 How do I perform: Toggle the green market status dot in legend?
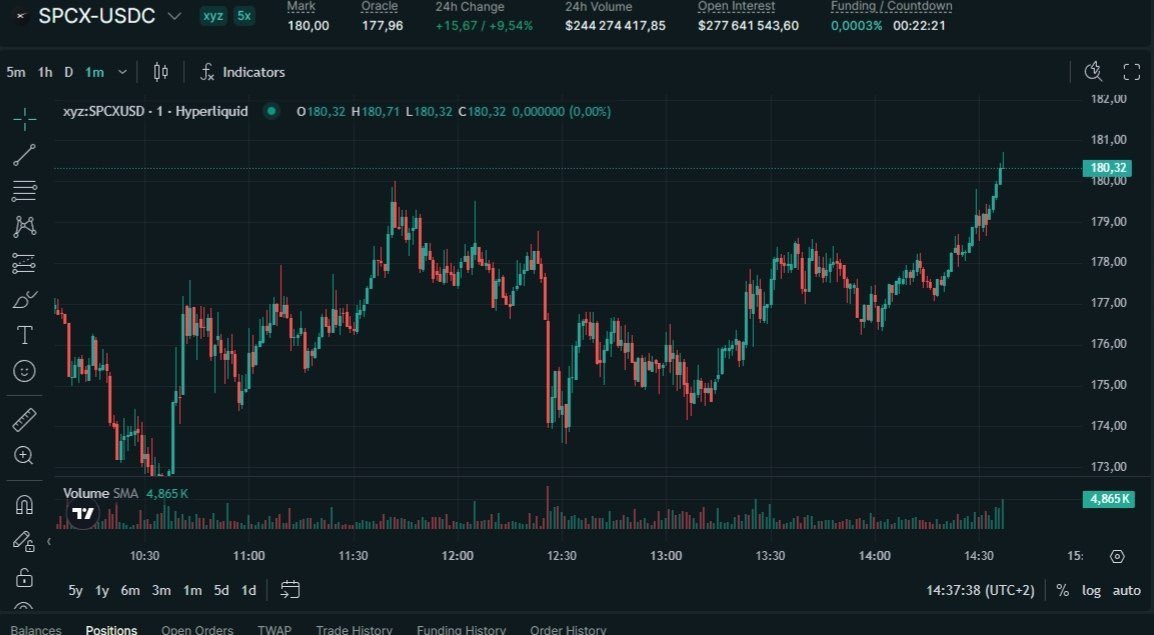(x=272, y=111)
